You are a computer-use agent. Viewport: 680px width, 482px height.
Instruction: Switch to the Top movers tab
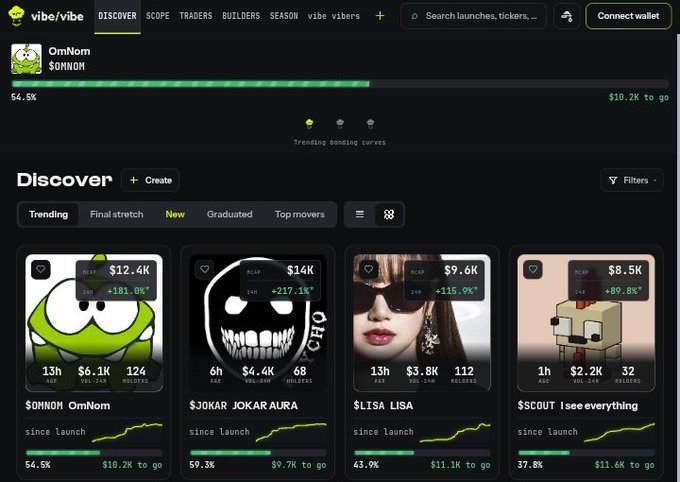pos(300,214)
